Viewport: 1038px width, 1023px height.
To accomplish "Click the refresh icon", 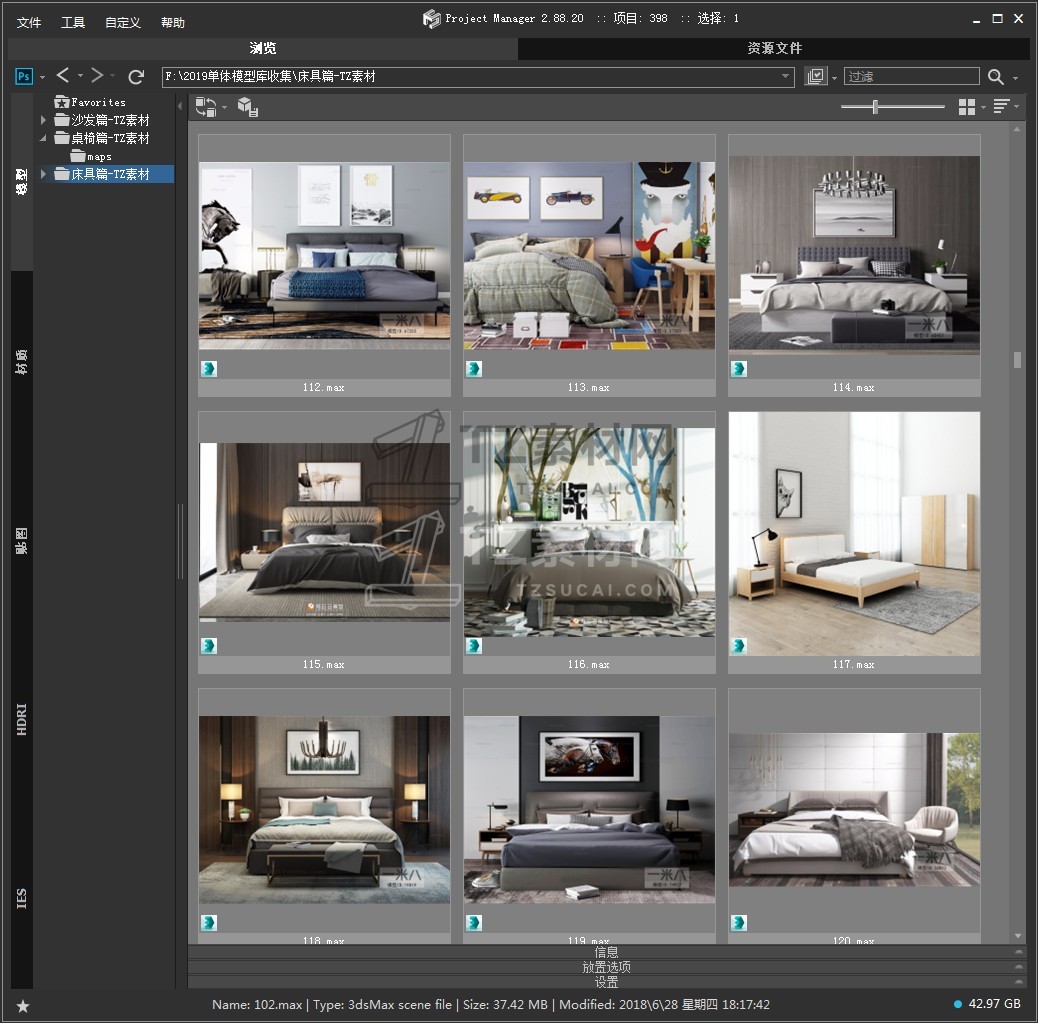I will (137, 76).
